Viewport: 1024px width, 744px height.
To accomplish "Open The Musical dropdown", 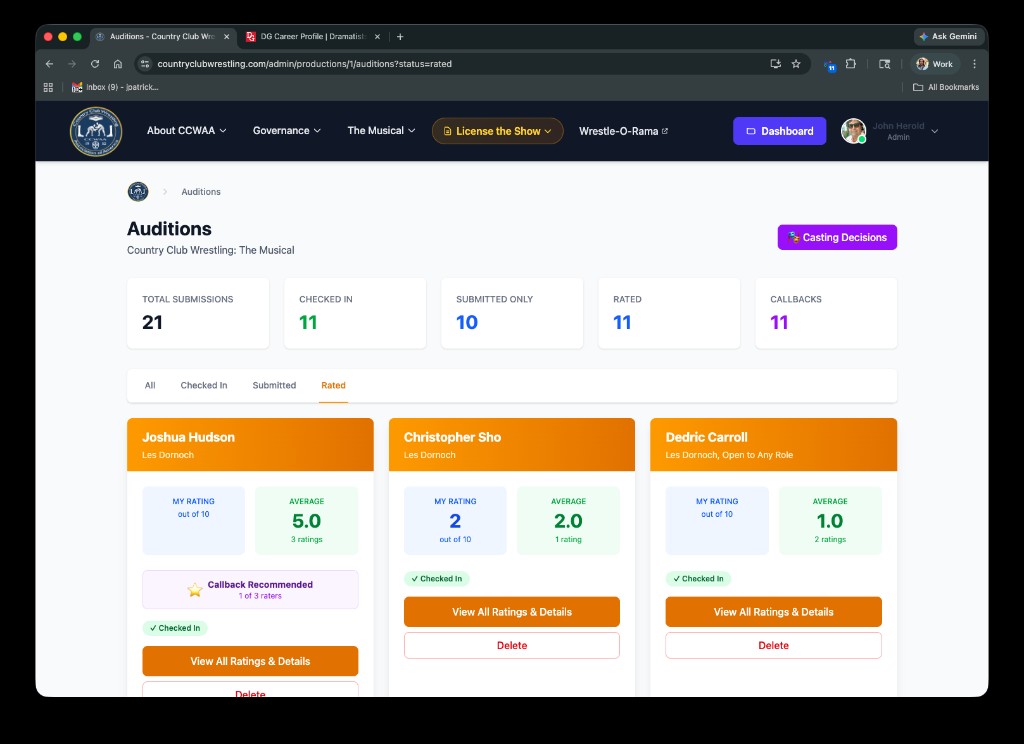I will [x=381, y=131].
